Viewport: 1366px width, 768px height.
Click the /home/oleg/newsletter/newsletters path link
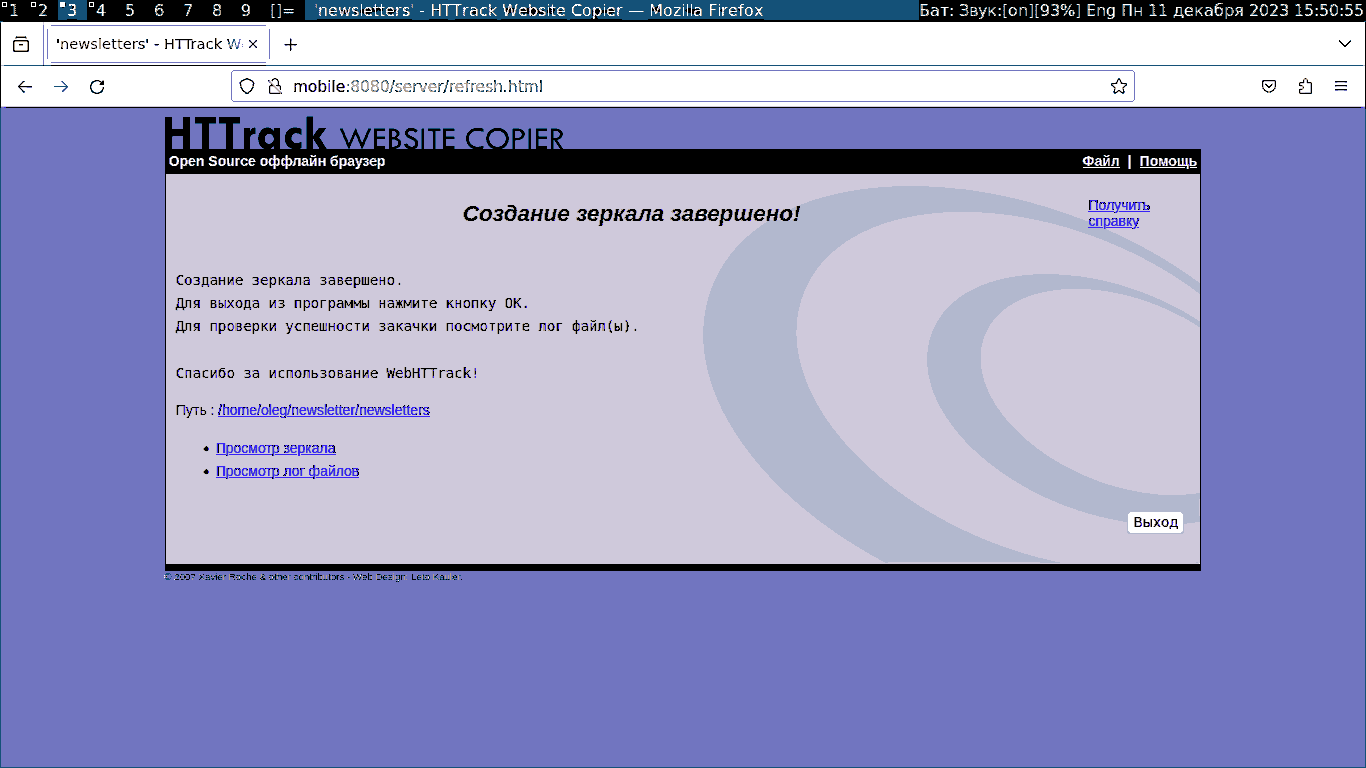(x=324, y=411)
